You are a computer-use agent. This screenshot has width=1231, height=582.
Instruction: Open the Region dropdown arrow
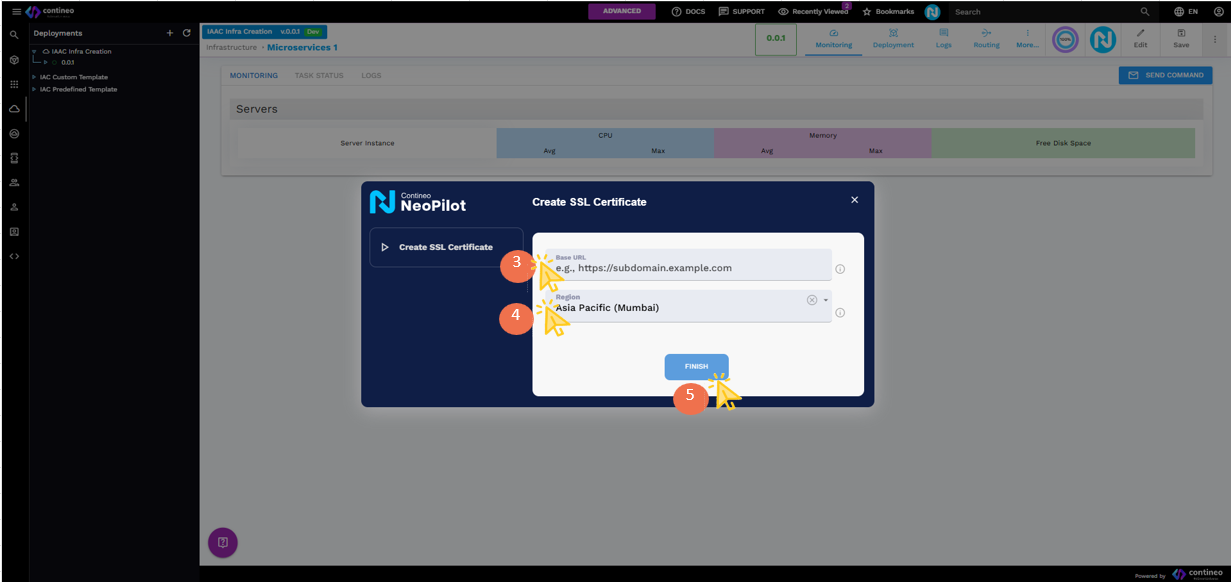[826, 301]
